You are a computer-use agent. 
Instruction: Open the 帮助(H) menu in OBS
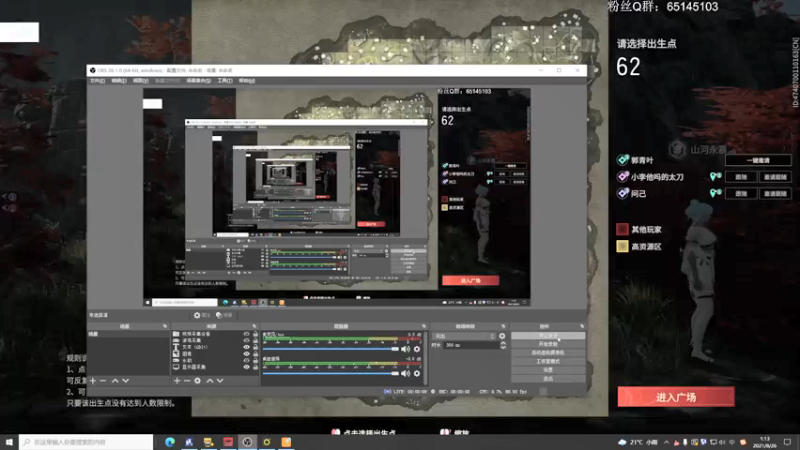coord(247,81)
